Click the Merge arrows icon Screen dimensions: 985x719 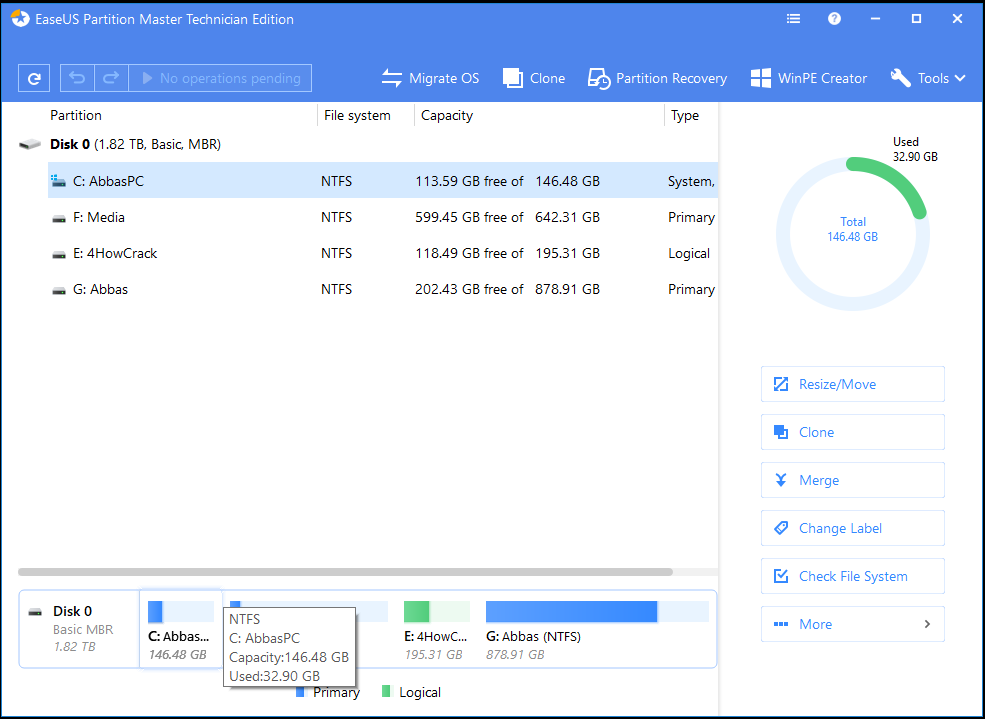point(781,480)
